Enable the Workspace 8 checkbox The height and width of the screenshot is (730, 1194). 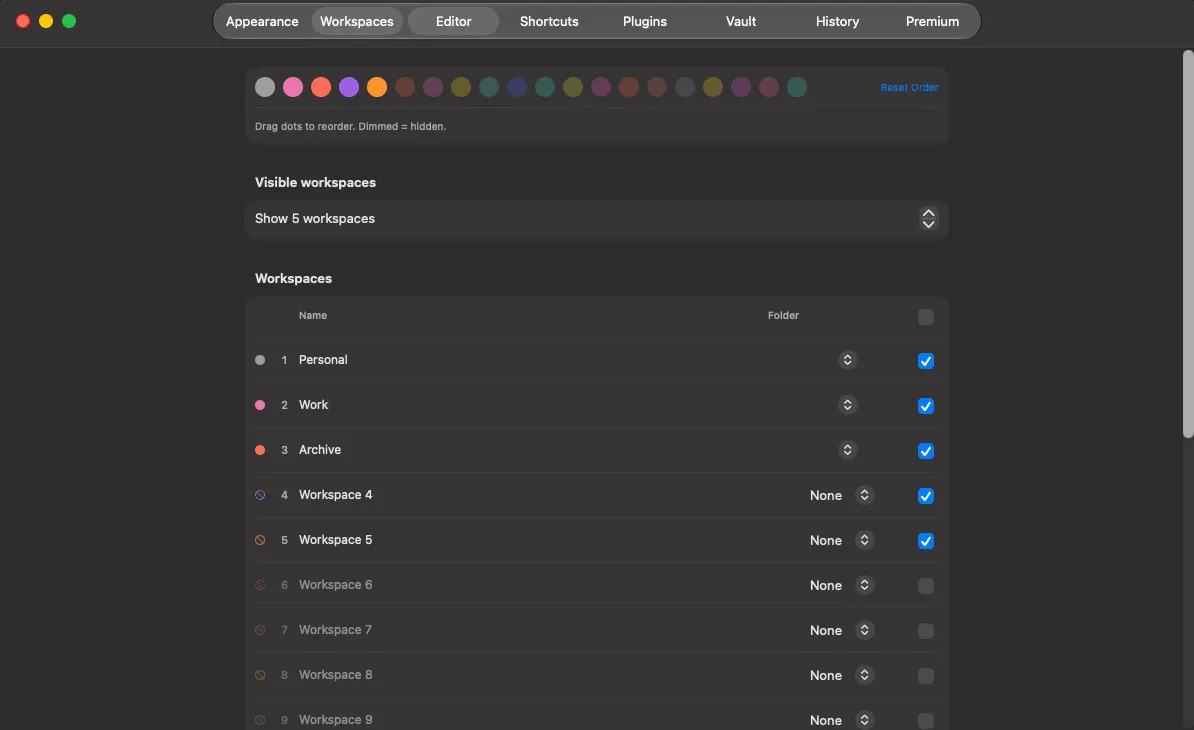(x=925, y=675)
